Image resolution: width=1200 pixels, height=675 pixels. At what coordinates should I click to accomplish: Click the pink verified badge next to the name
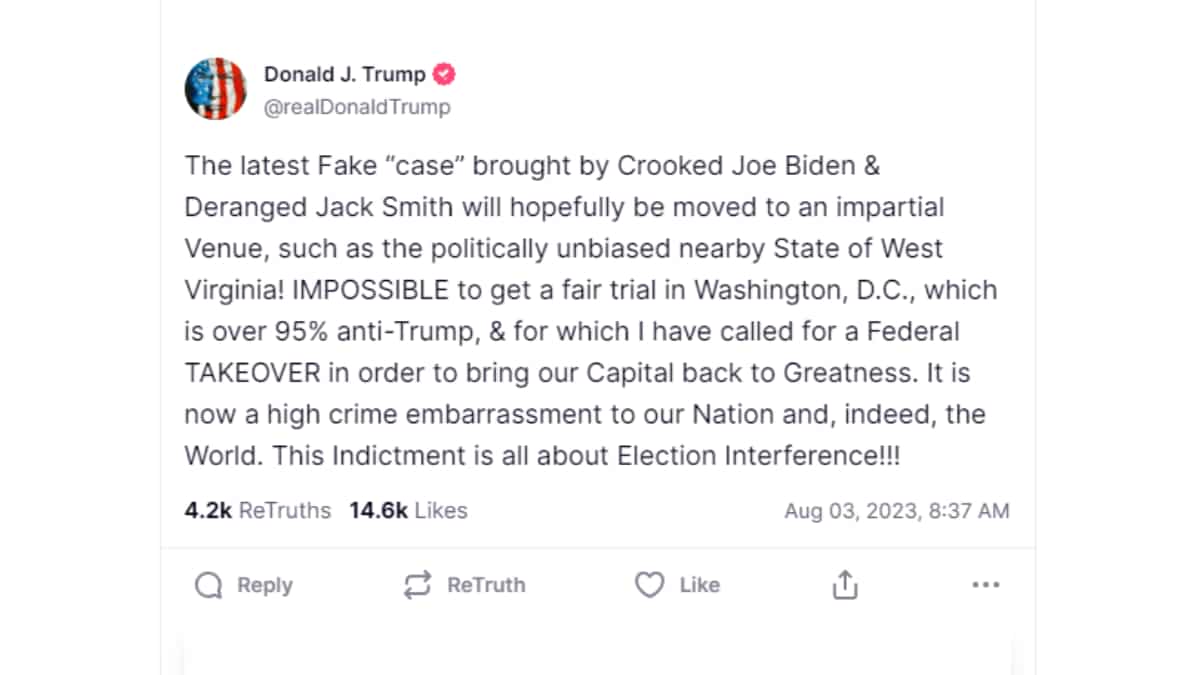coord(444,73)
